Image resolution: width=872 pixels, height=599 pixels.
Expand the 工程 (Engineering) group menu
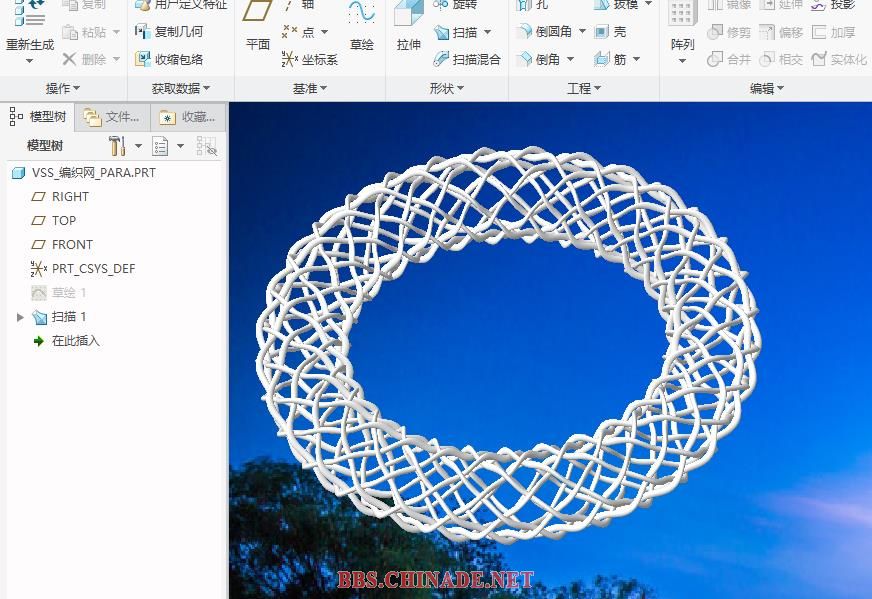pos(584,88)
